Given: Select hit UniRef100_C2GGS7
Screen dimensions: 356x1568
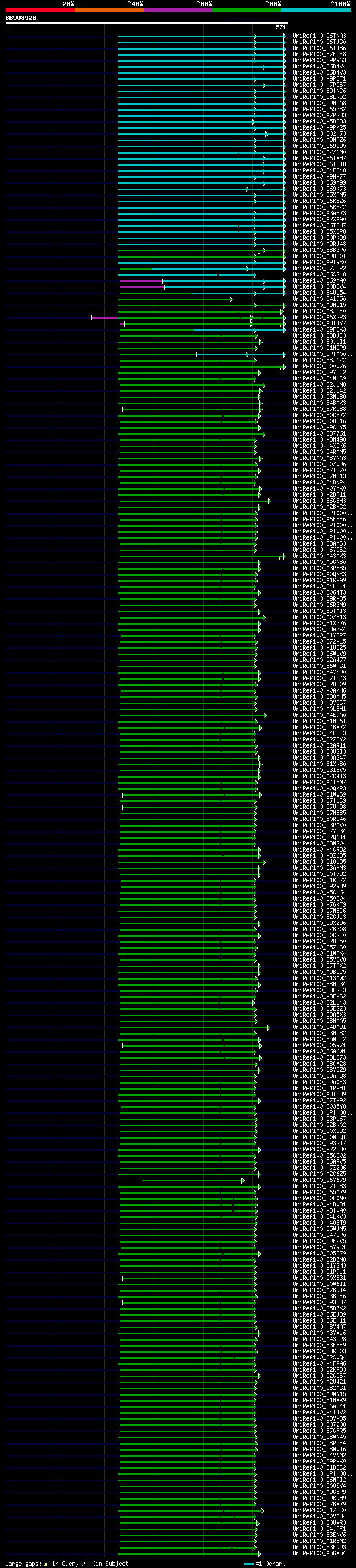Looking at the screenshot, I should [x=319, y=1376].
